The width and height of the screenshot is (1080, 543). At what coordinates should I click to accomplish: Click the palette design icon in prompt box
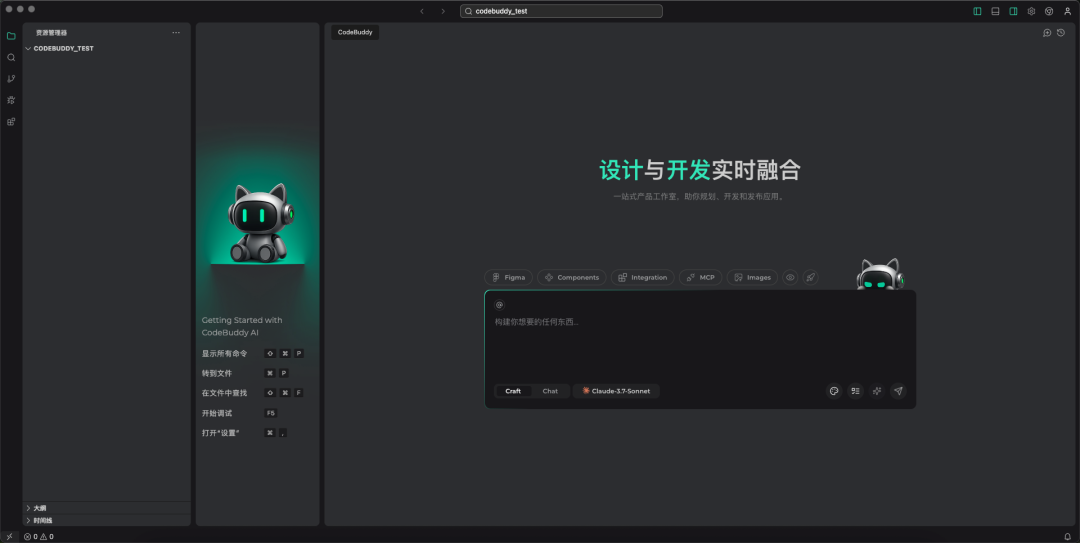(834, 391)
